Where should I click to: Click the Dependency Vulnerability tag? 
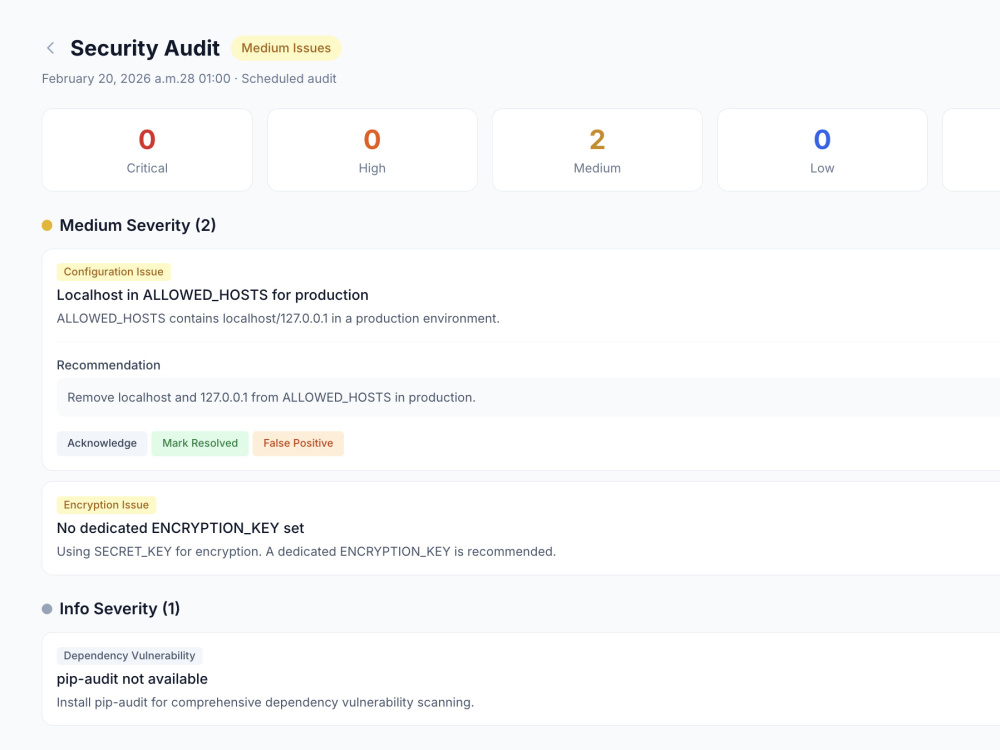[129, 656]
